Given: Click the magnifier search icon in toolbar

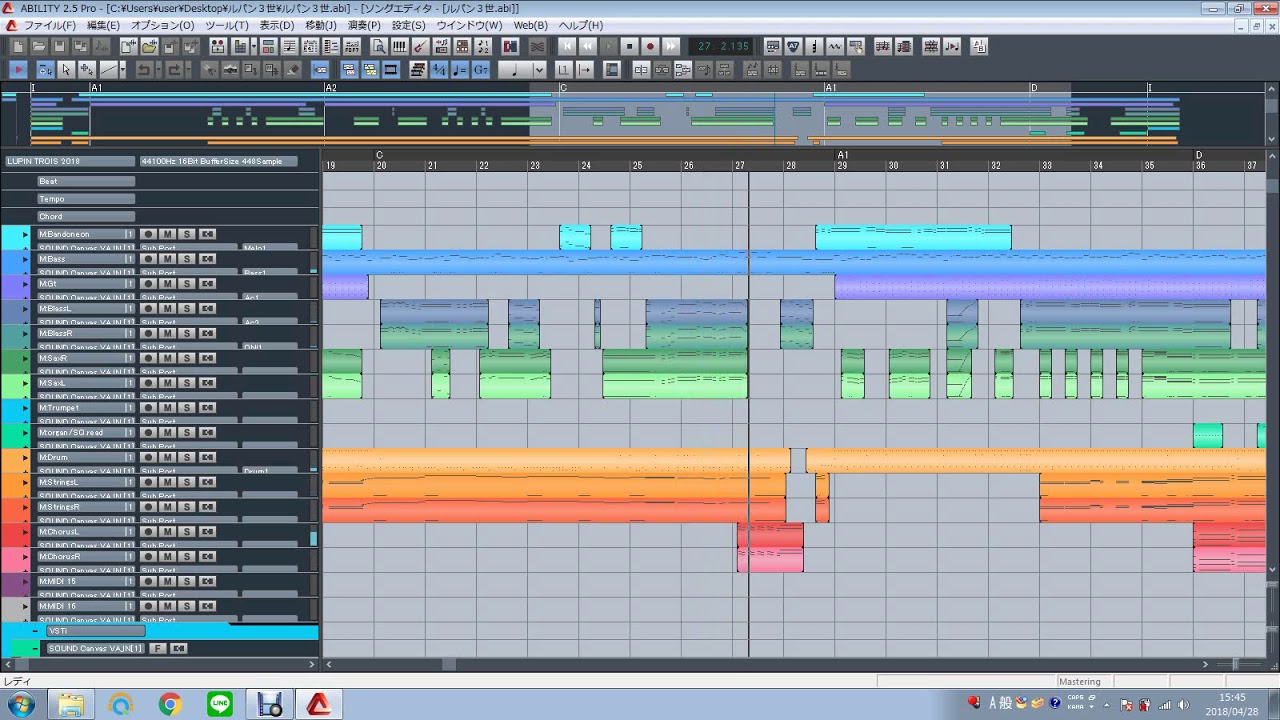Looking at the screenshot, I should [379, 46].
